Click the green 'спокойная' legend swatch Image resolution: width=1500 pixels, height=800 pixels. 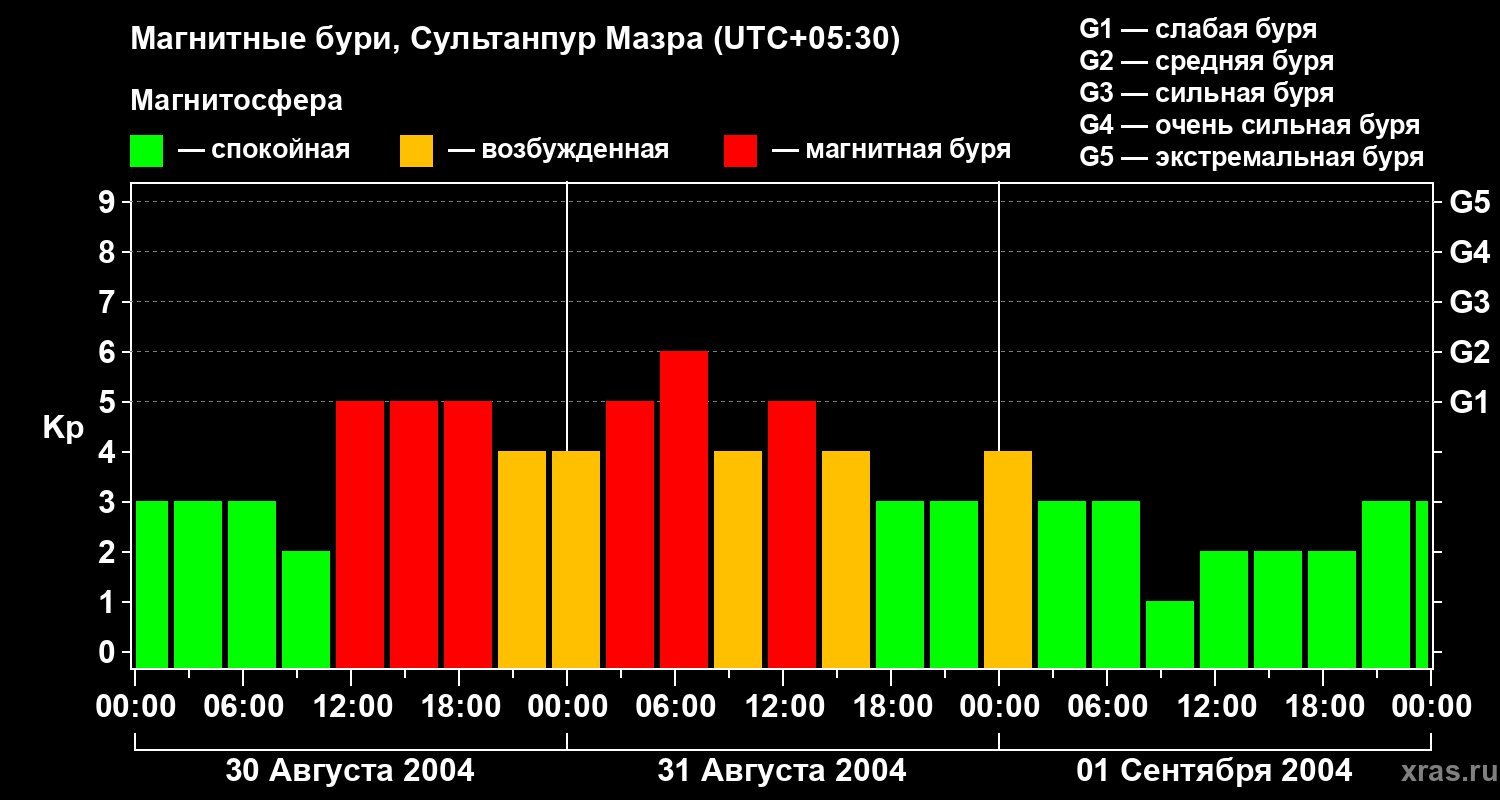tap(146, 151)
